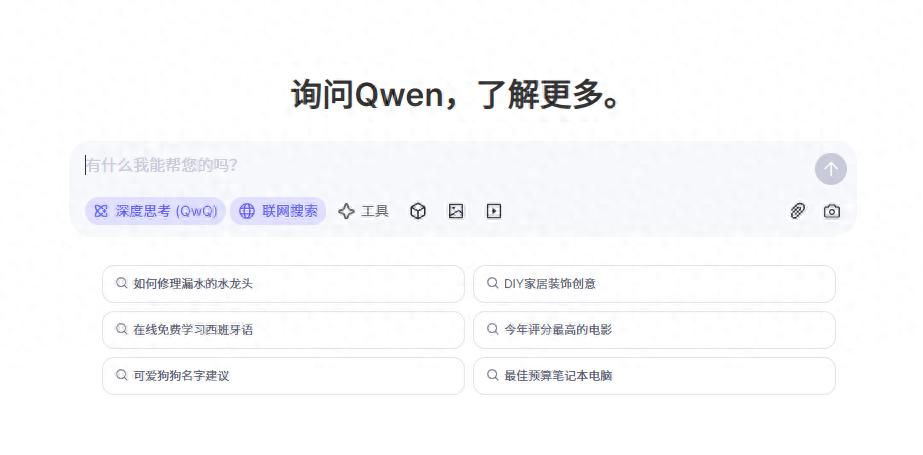The image size is (923, 455).
Task: Select the 可爱狗狗名字建议 prompt text
Action: click(x=181, y=376)
